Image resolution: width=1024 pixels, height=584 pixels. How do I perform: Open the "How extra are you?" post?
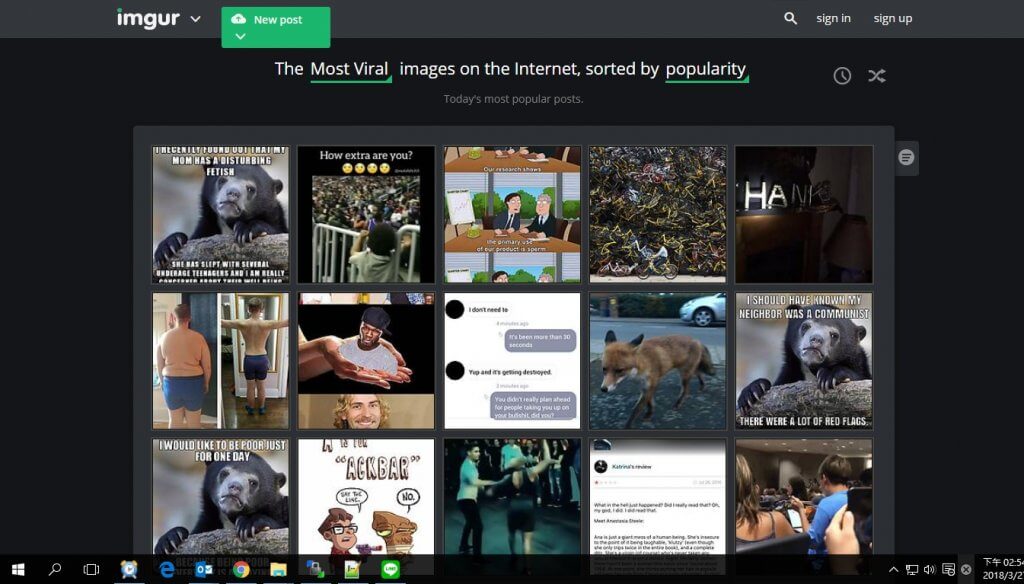(366, 214)
